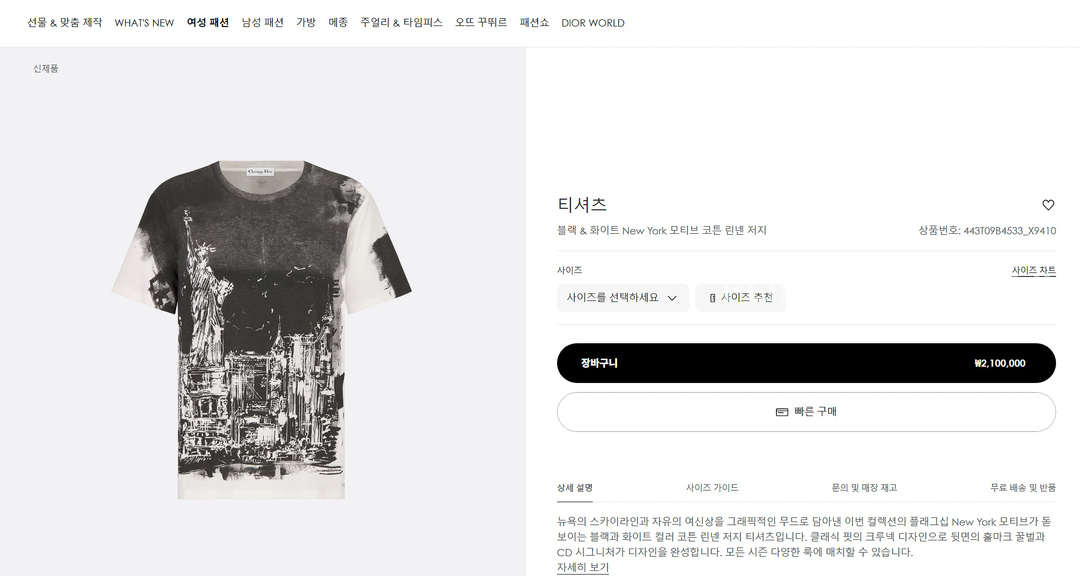Open the 문의 및 매장 재고 tab
1080x576 pixels.
(x=864, y=488)
